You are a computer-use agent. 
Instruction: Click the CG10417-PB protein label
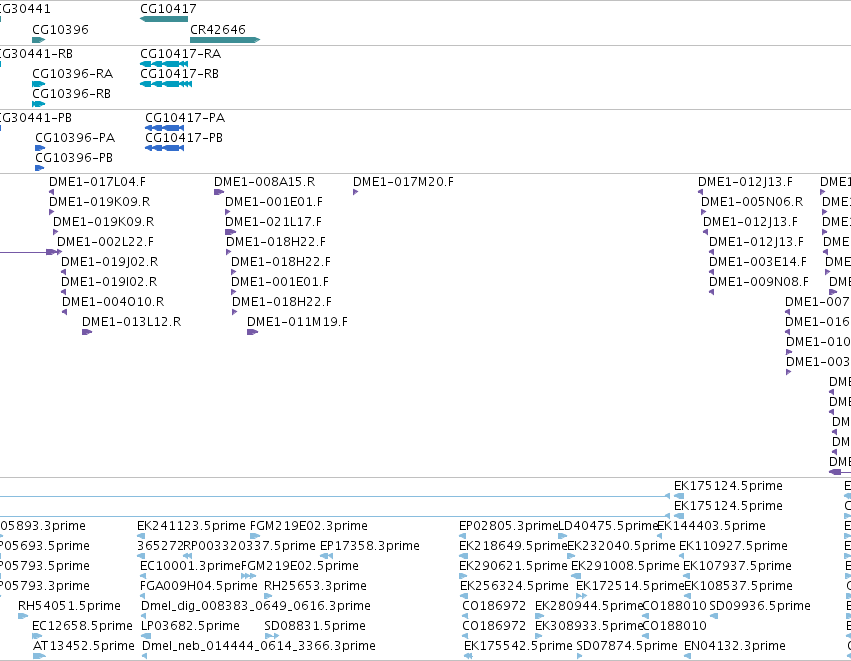point(184,138)
